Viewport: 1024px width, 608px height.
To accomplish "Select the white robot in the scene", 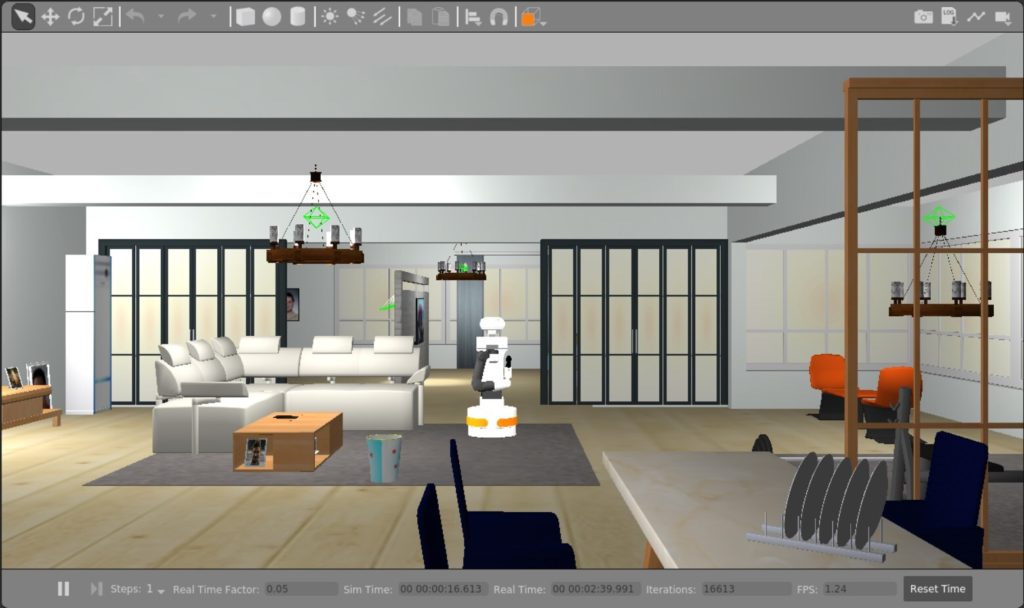I will click(x=492, y=377).
